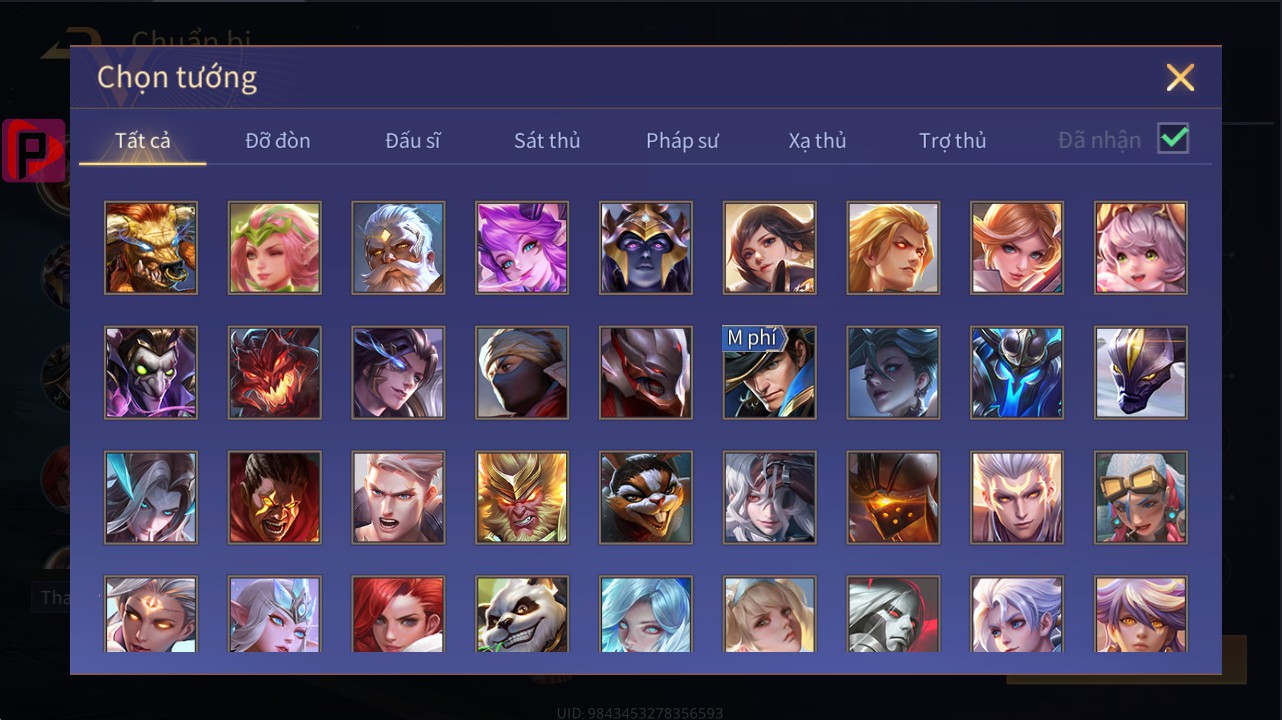Switch to the Đỡ đòn tab
Image resolution: width=1282 pixels, height=720 pixels.
tap(278, 141)
